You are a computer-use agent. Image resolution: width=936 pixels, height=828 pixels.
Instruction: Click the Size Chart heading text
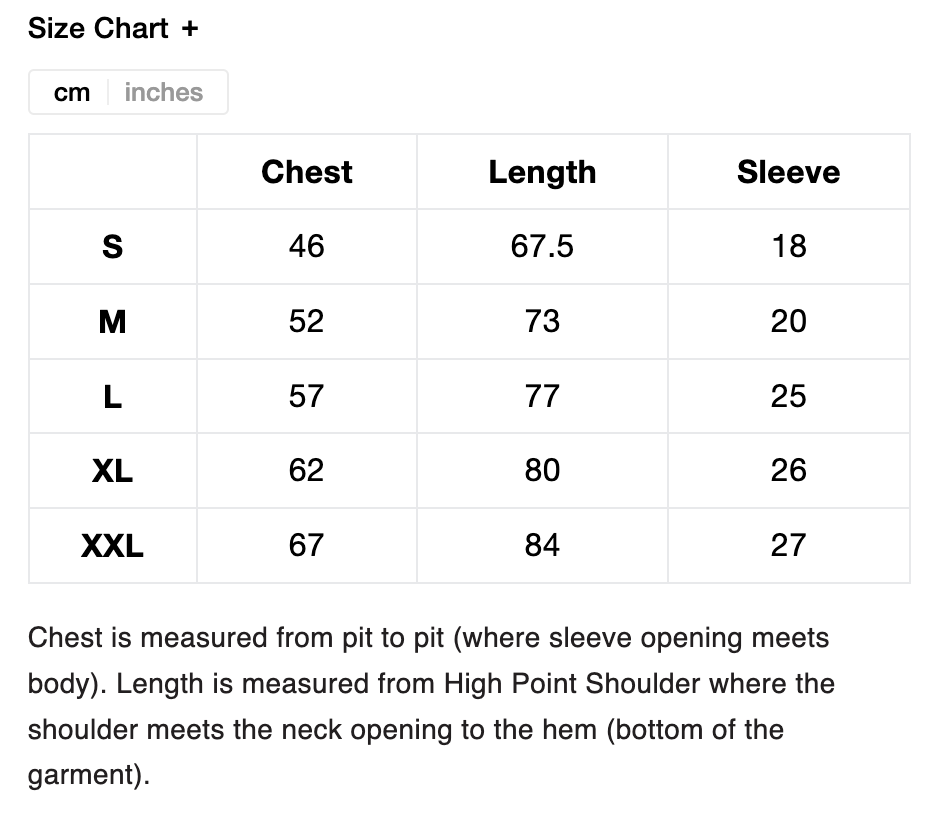[x=98, y=29]
